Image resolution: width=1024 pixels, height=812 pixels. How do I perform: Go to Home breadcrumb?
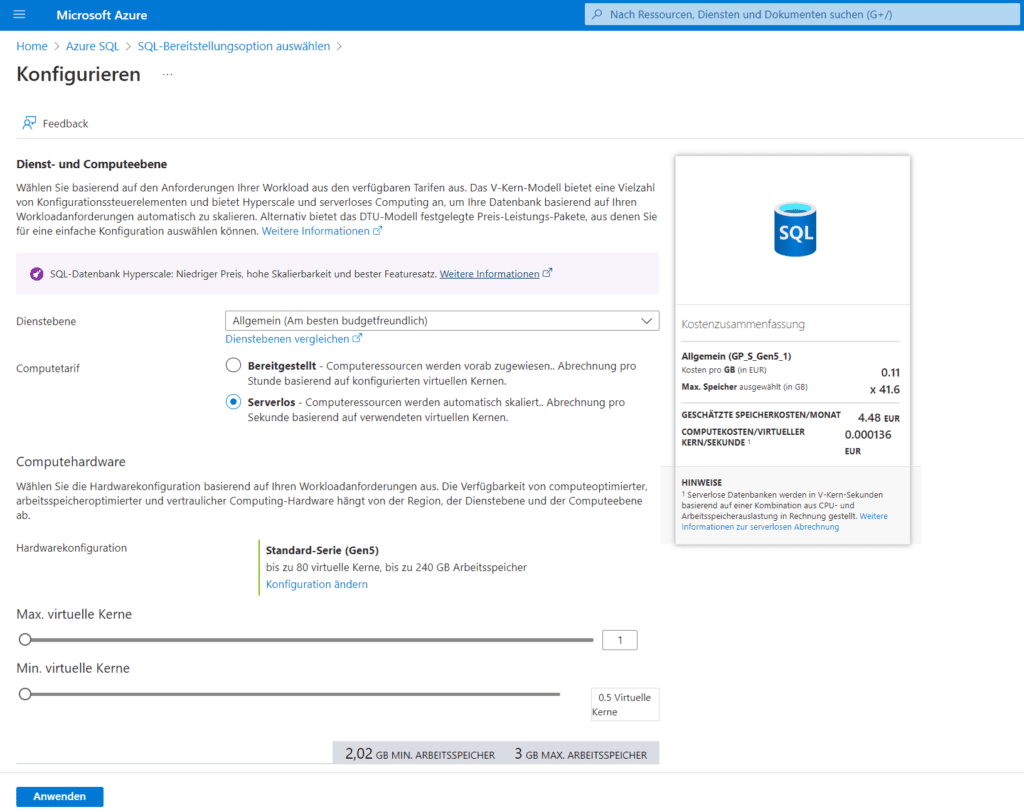(x=32, y=46)
